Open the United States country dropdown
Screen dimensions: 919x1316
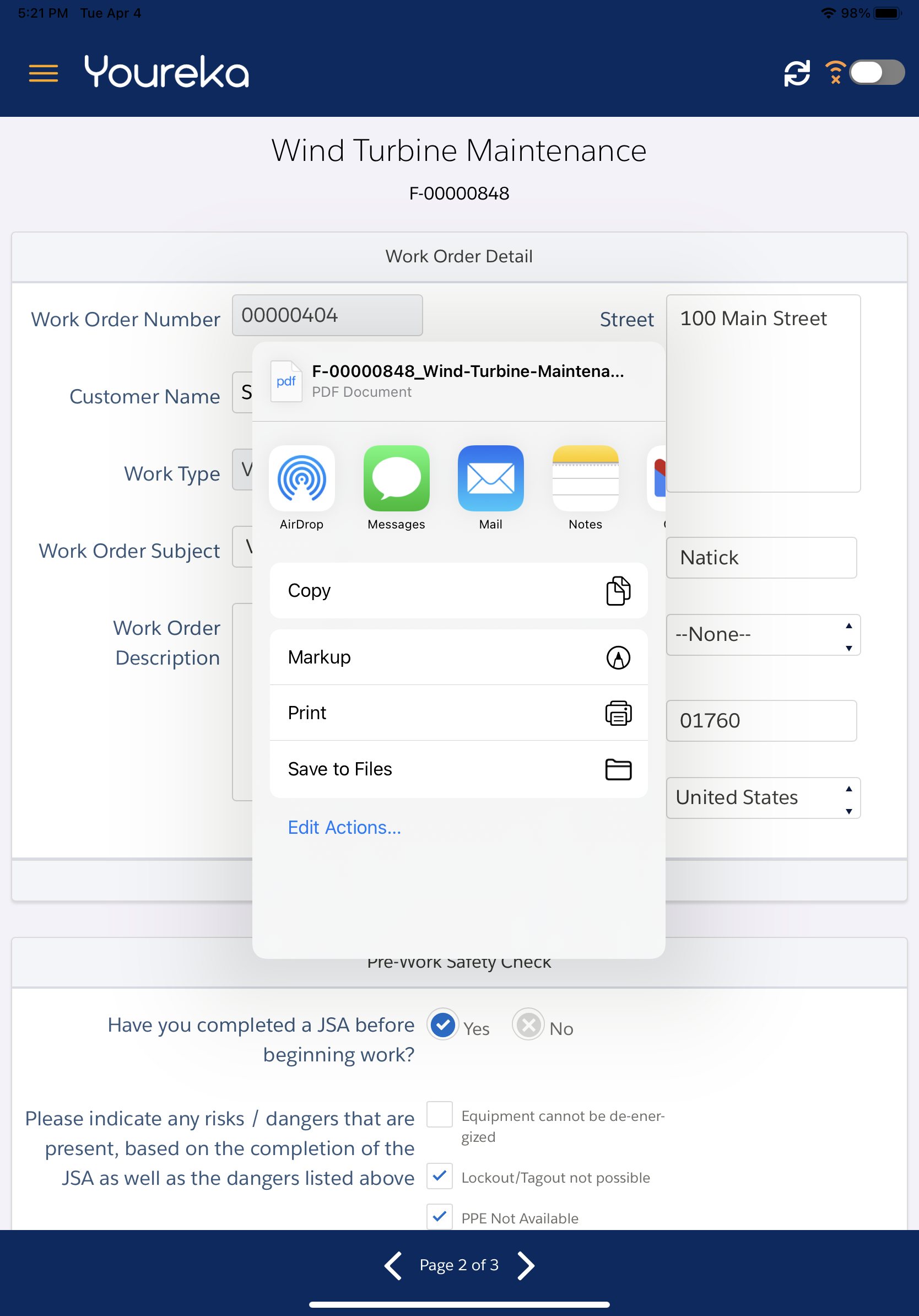763,798
